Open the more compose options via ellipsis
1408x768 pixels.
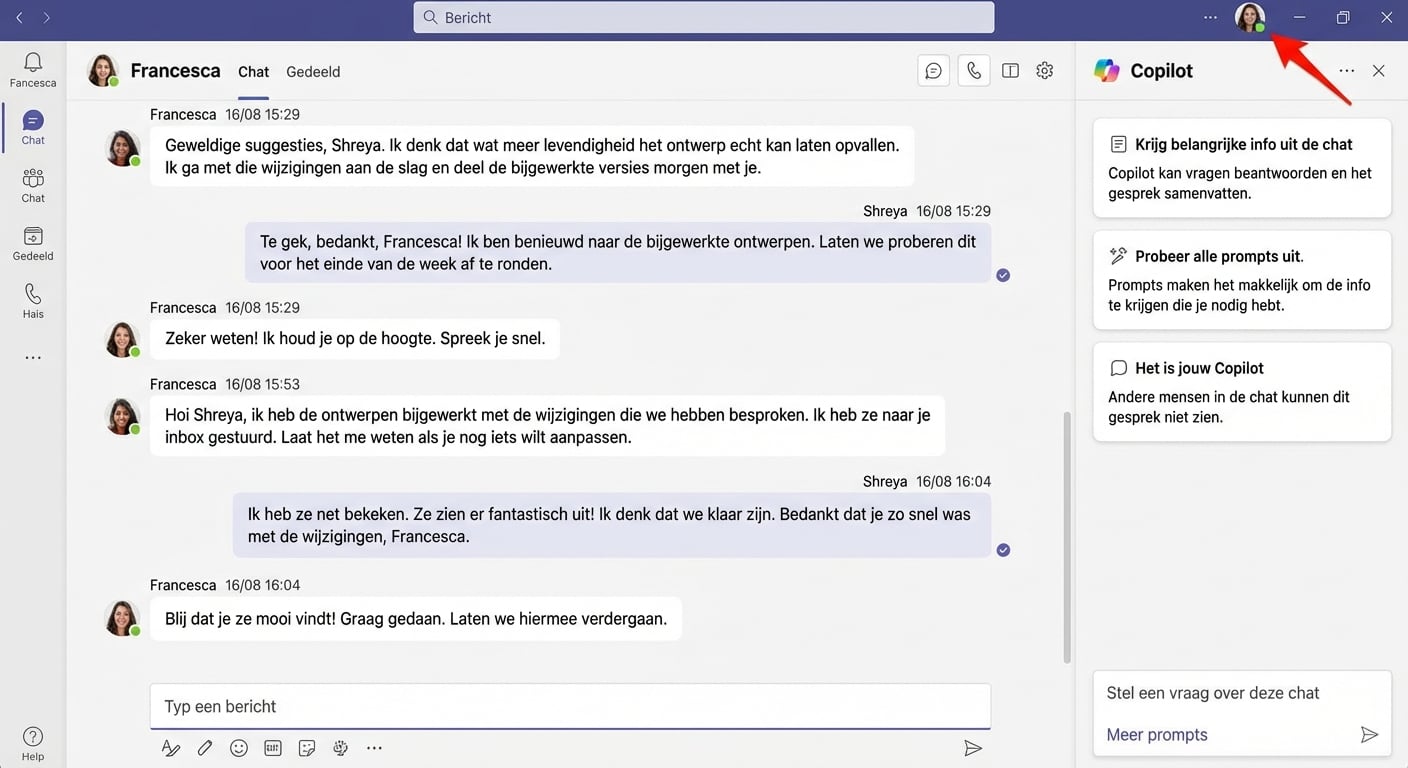pos(374,747)
